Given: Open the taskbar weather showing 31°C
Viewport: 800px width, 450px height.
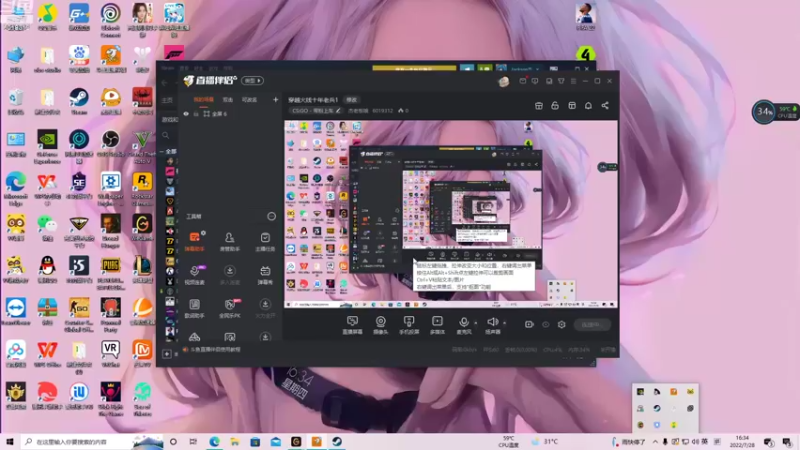Looking at the screenshot, I should pyautogui.click(x=545, y=441).
